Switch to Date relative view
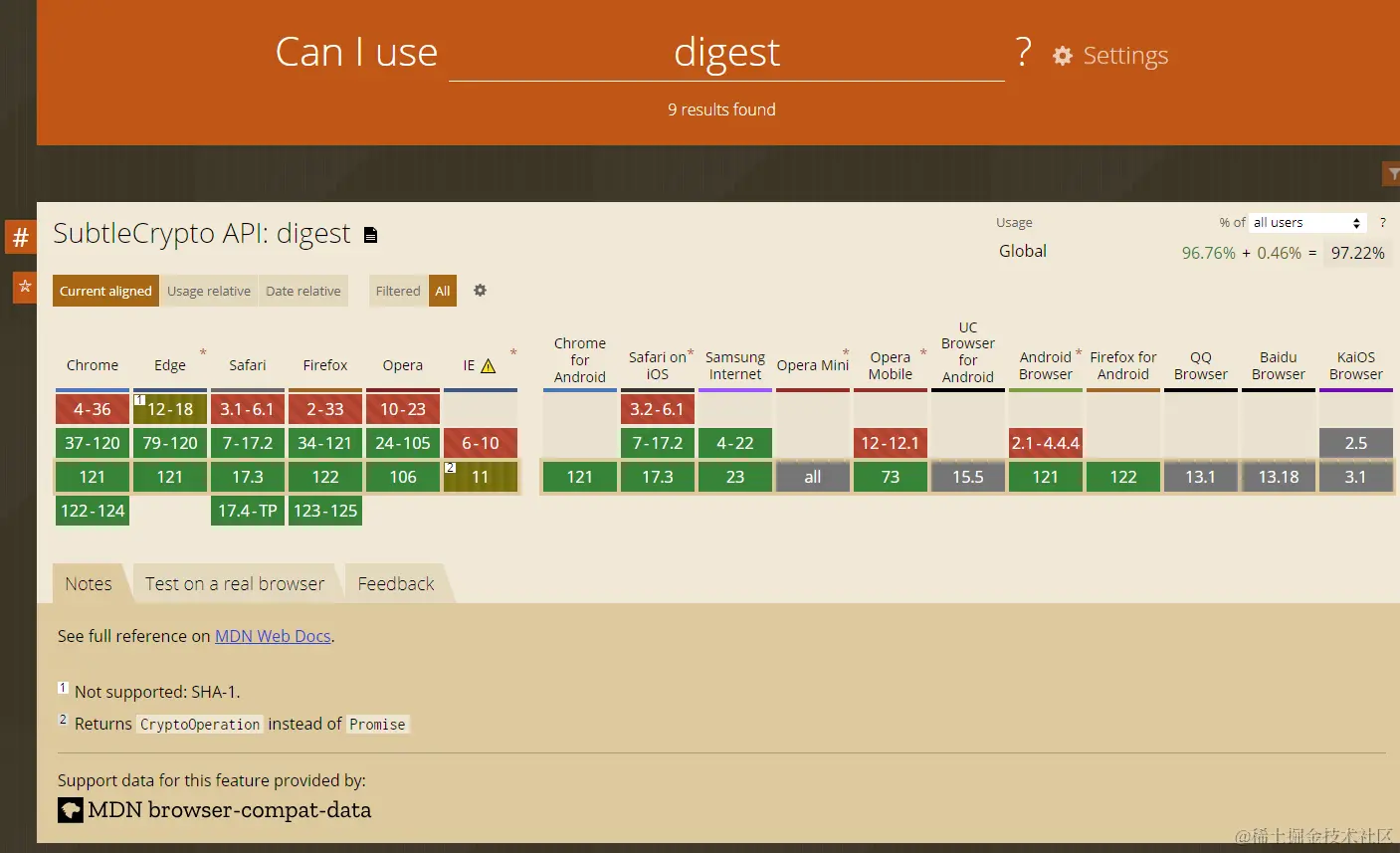This screenshot has height=853, width=1400. [302, 291]
